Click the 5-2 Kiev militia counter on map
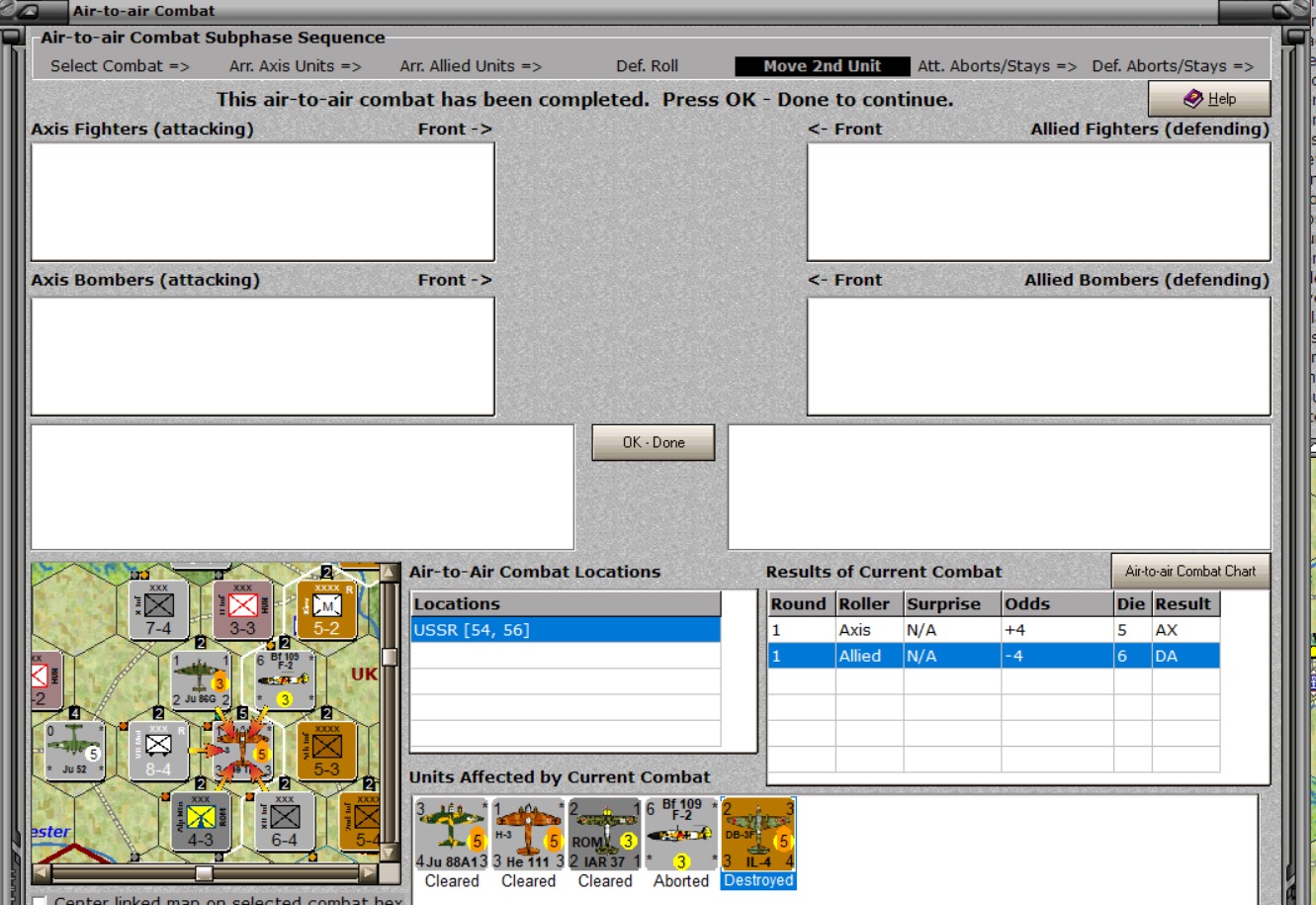The image size is (1316, 905). pos(327,609)
